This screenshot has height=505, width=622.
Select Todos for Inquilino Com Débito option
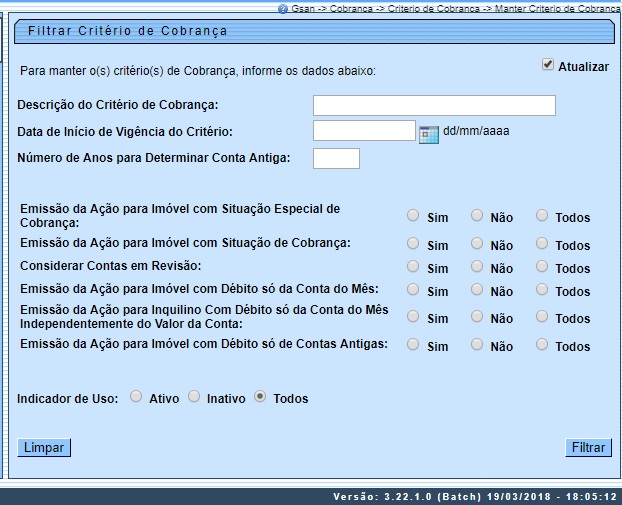(x=542, y=317)
